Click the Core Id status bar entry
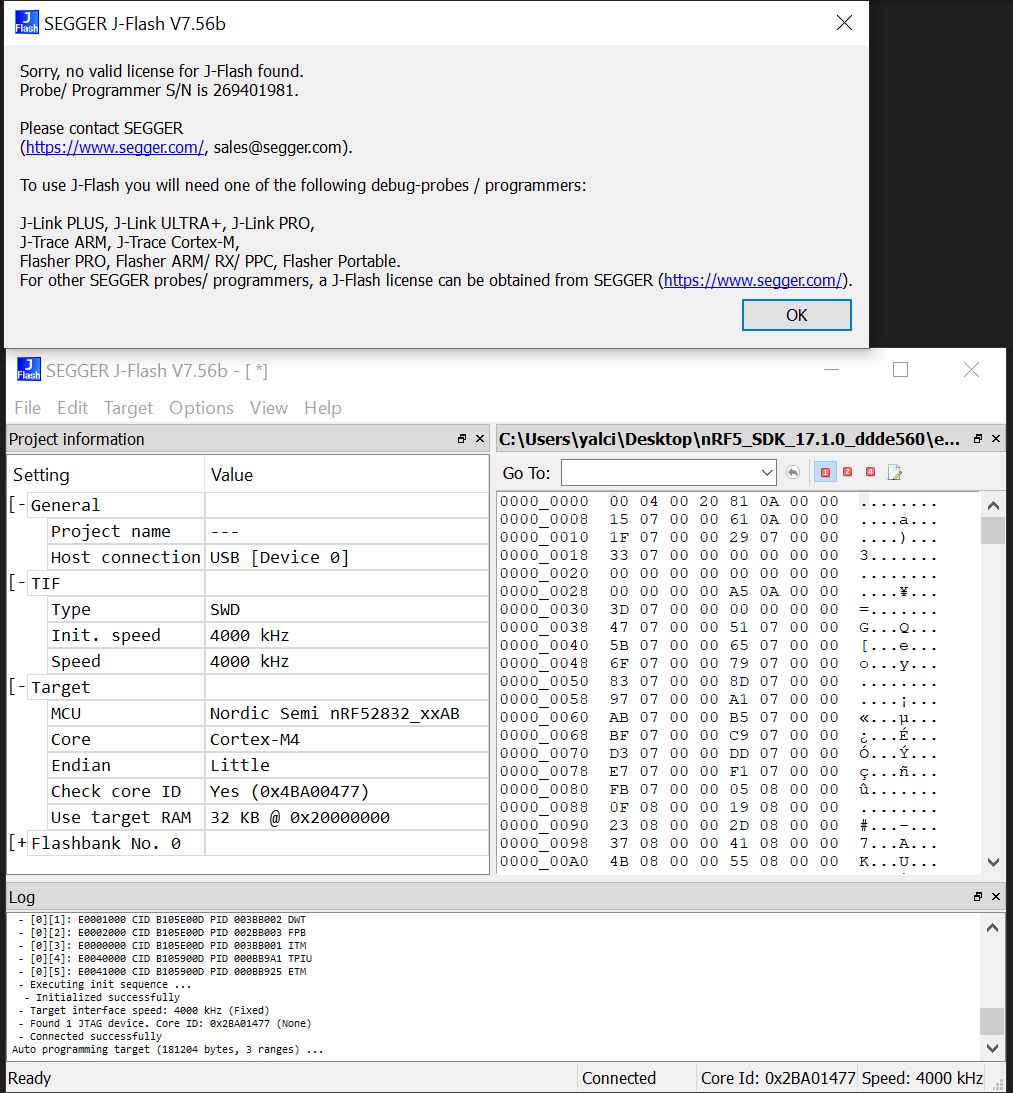The width and height of the screenshot is (1013, 1093). pyautogui.click(x=777, y=1078)
